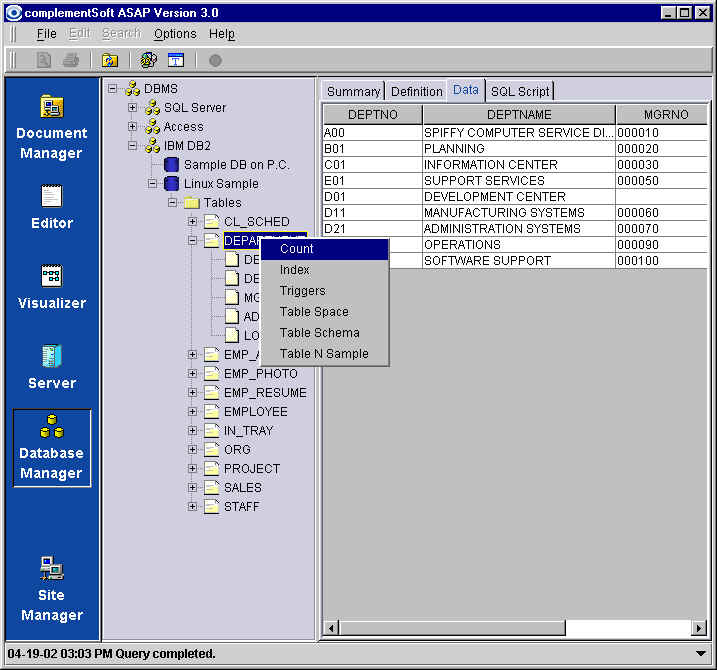The width and height of the screenshot is (717, 670).
Task: Open the Help menu
Action: coord(222,34)
